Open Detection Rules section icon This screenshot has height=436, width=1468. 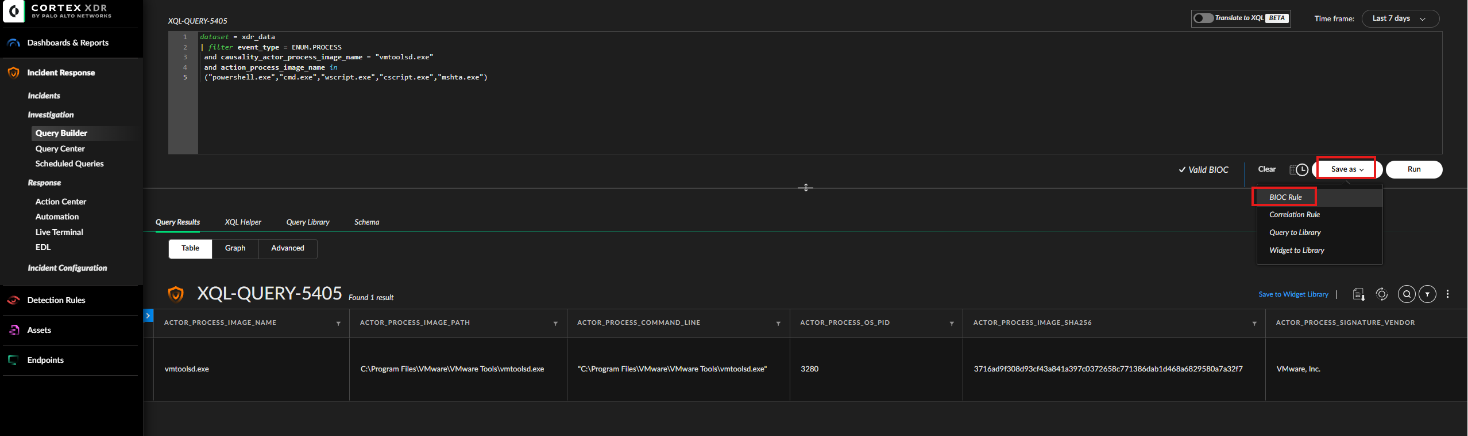coord(13,300)
